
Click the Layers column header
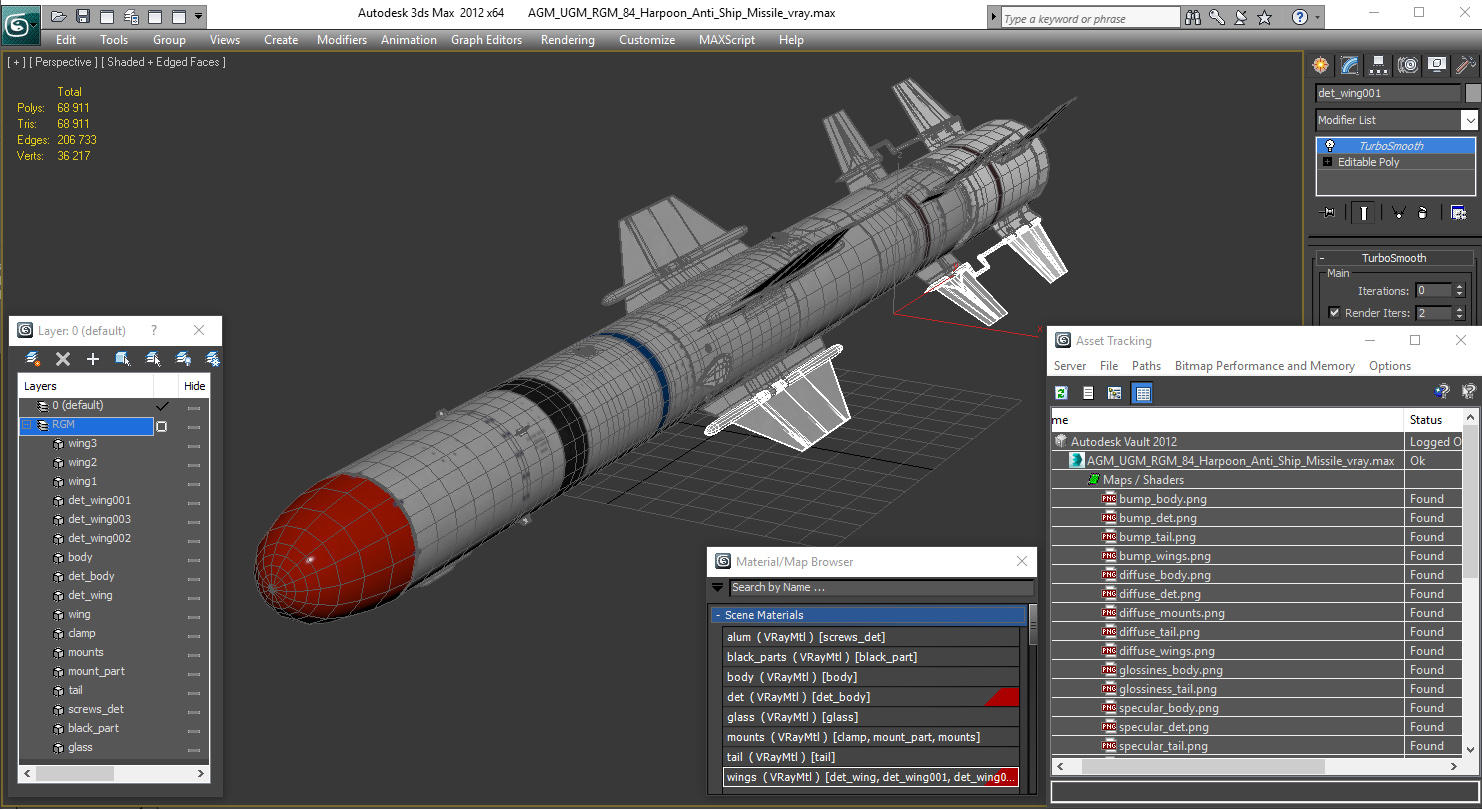point(86,386)
